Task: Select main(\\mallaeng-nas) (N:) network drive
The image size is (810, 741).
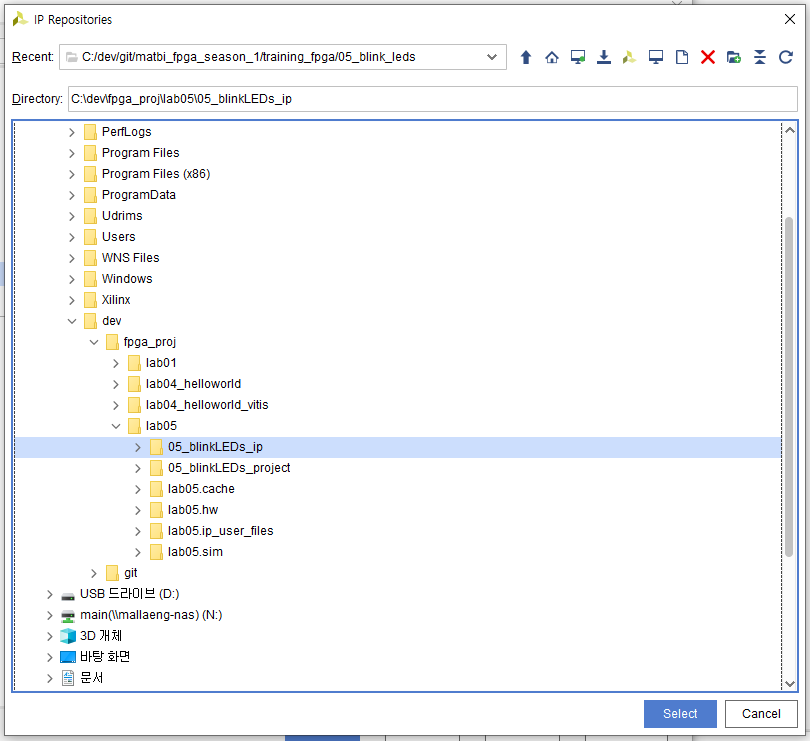Action: tap(151, 615)
